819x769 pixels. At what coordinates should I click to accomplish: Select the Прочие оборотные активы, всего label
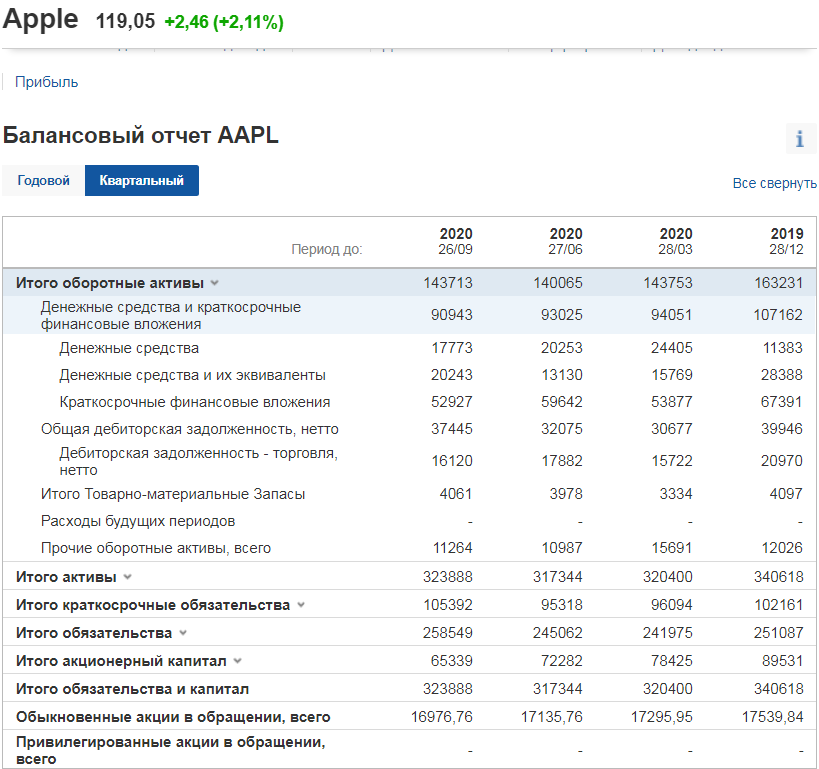pos(156,549)
